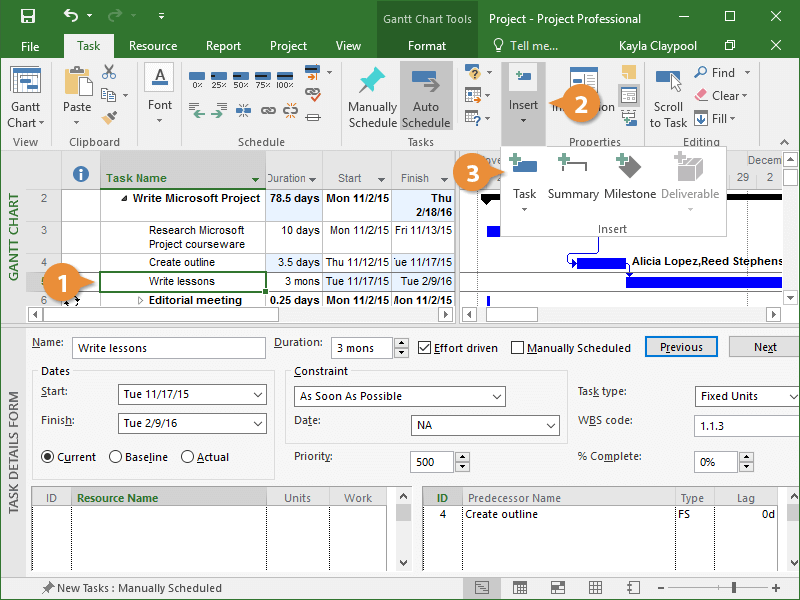
Task: Insert a Milestone from the Insert menu
Action: [x=629, y=170]
